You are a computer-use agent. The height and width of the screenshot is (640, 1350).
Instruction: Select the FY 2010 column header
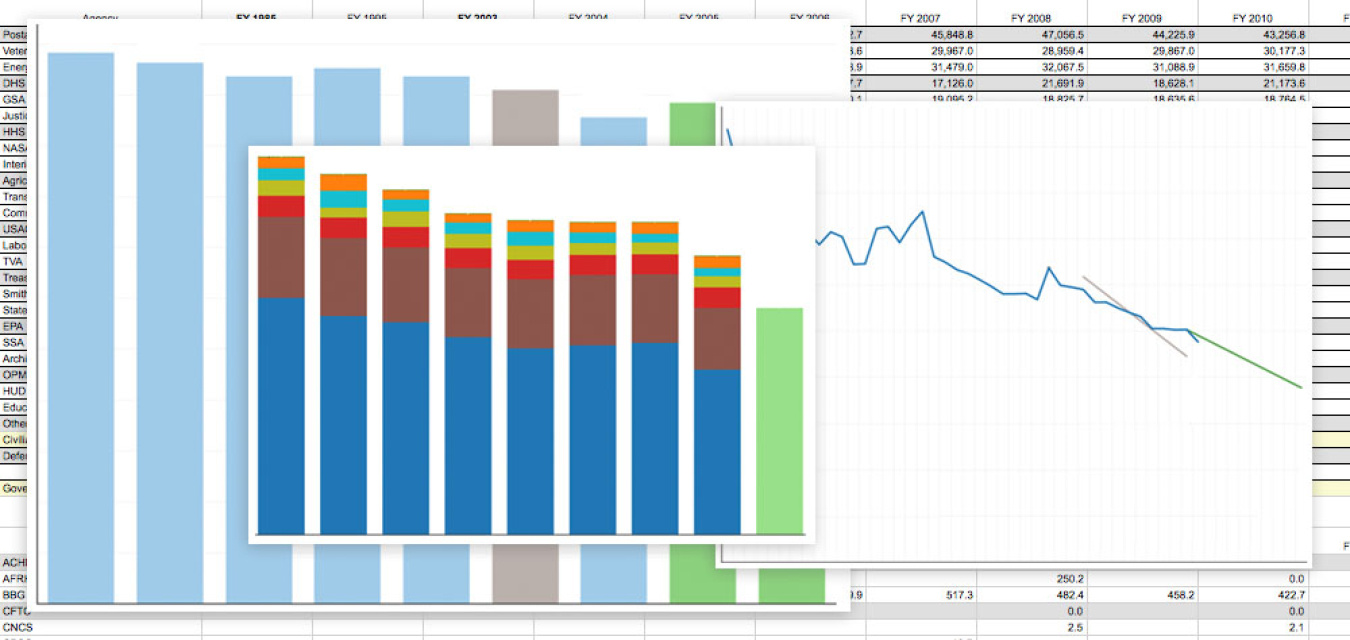(x=1253, y=18)
